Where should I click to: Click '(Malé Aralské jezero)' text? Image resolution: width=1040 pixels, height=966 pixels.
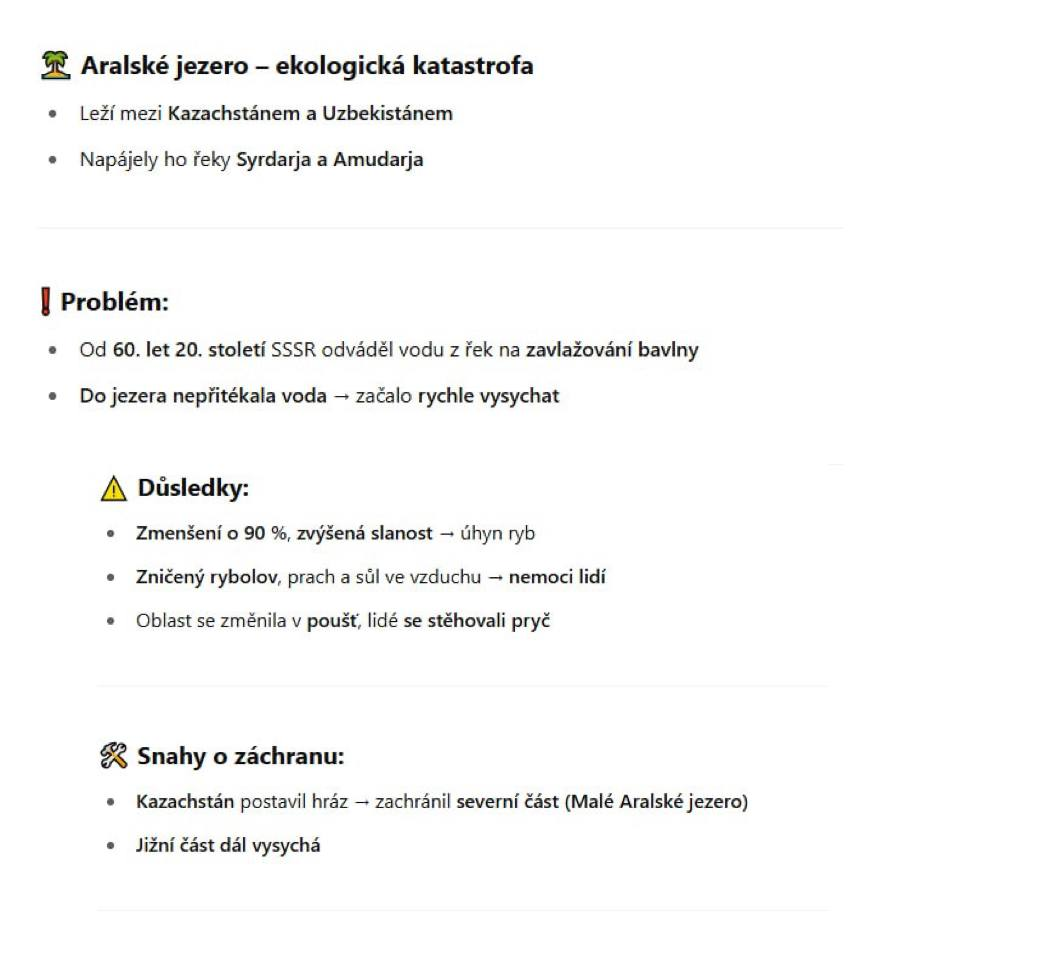tap(656, 801)
